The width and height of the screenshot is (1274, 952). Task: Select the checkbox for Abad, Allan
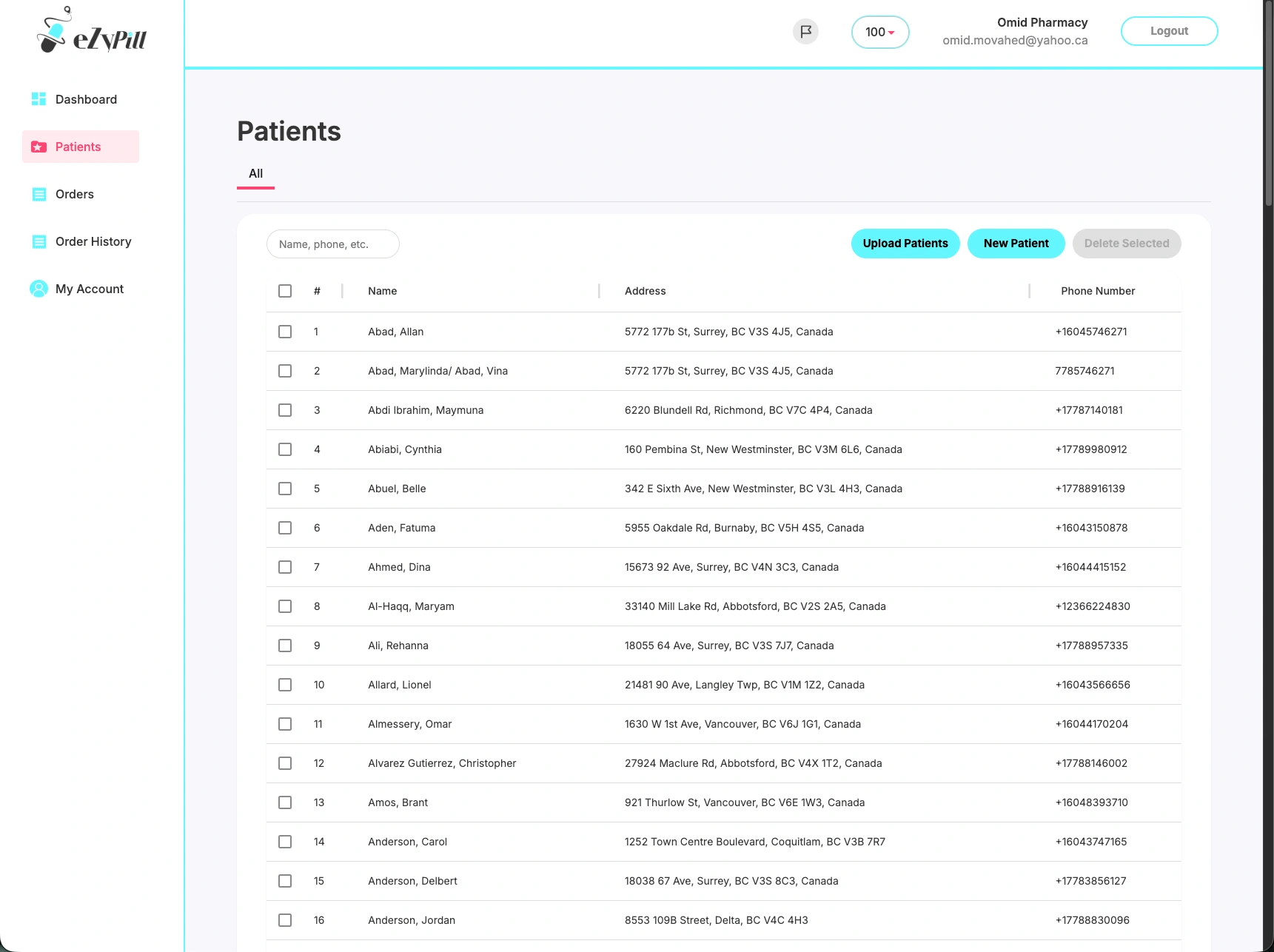pos(285,332)
